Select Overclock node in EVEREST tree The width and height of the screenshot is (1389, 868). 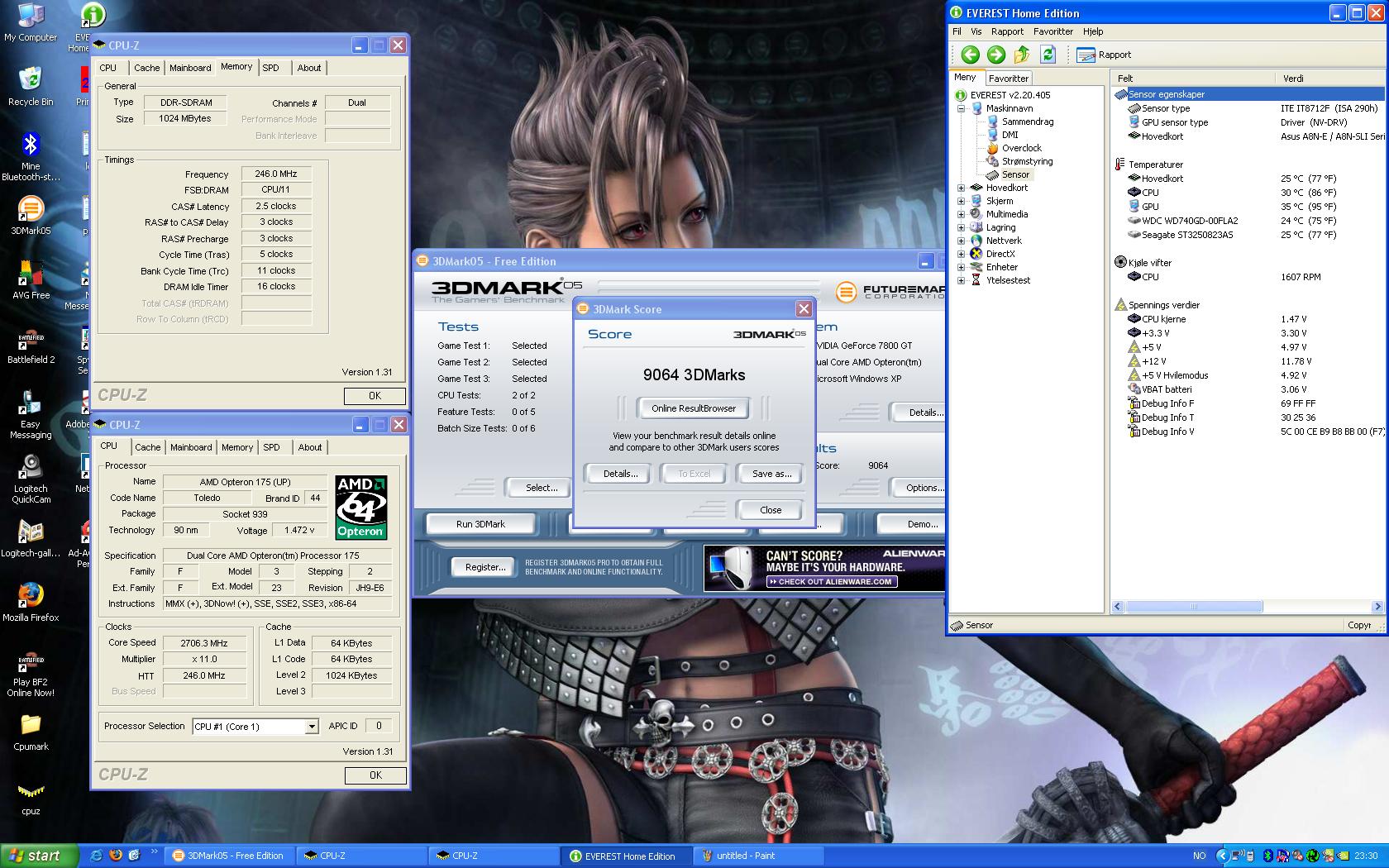(1021, 148)
